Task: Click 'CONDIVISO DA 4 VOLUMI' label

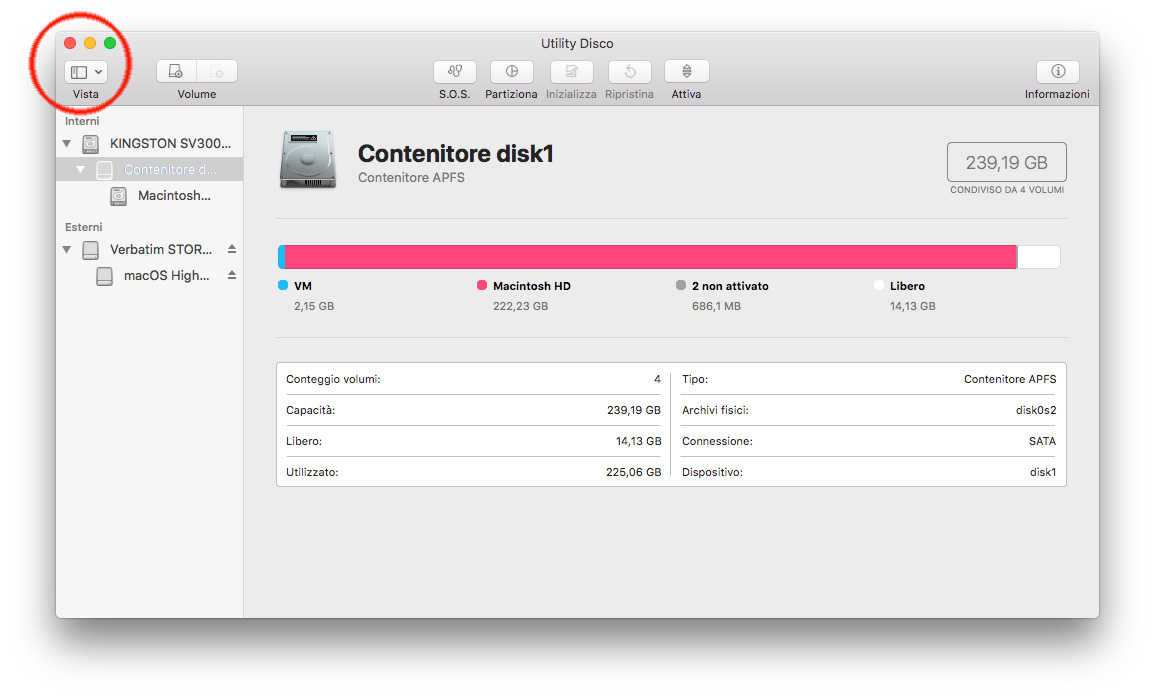Action: (x=1007, y=190)
